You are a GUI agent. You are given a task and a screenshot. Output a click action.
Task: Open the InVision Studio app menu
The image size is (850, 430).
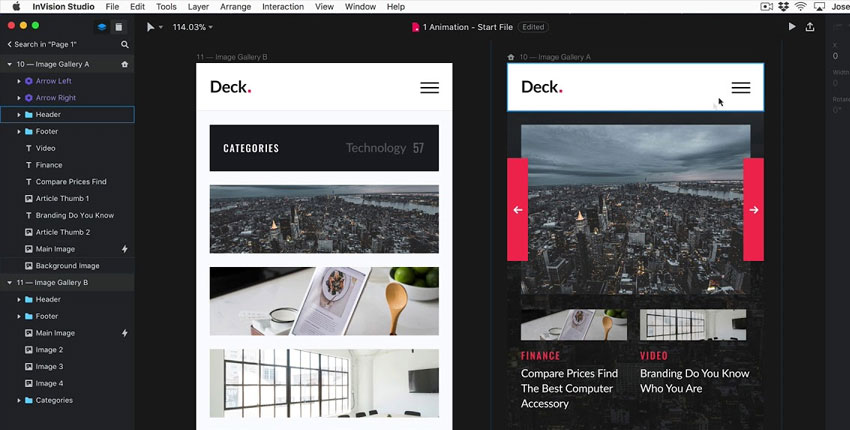(63, 7)
